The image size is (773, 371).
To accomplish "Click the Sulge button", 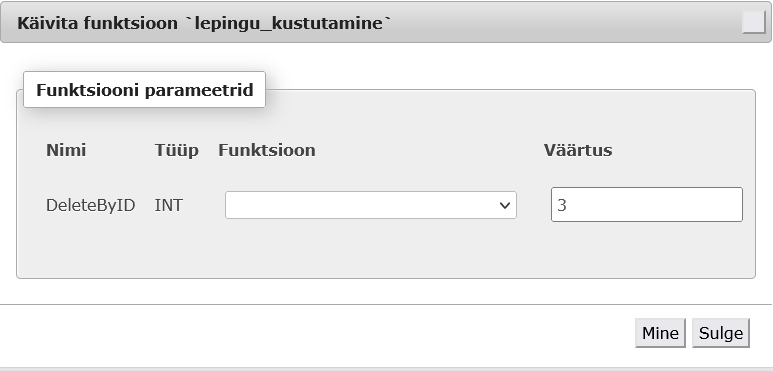I will click(x=721, y=333).
